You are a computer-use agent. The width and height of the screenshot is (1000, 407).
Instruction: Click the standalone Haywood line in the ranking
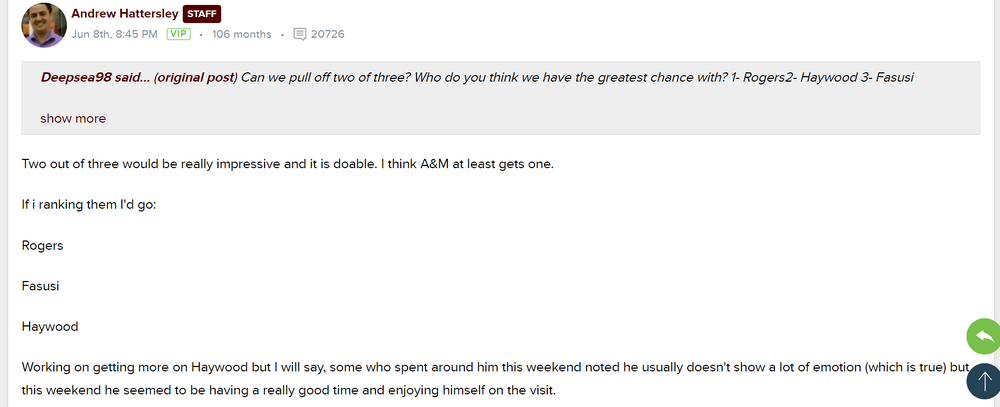[50, 327]
